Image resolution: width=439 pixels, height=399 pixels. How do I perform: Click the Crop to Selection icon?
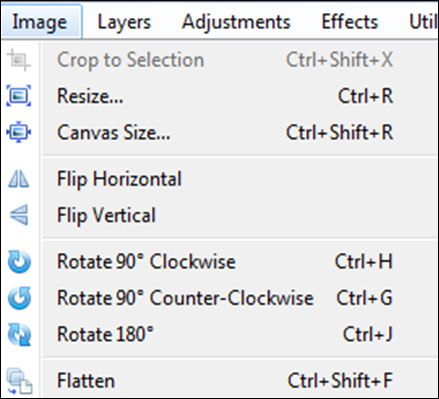pos(19,60)
